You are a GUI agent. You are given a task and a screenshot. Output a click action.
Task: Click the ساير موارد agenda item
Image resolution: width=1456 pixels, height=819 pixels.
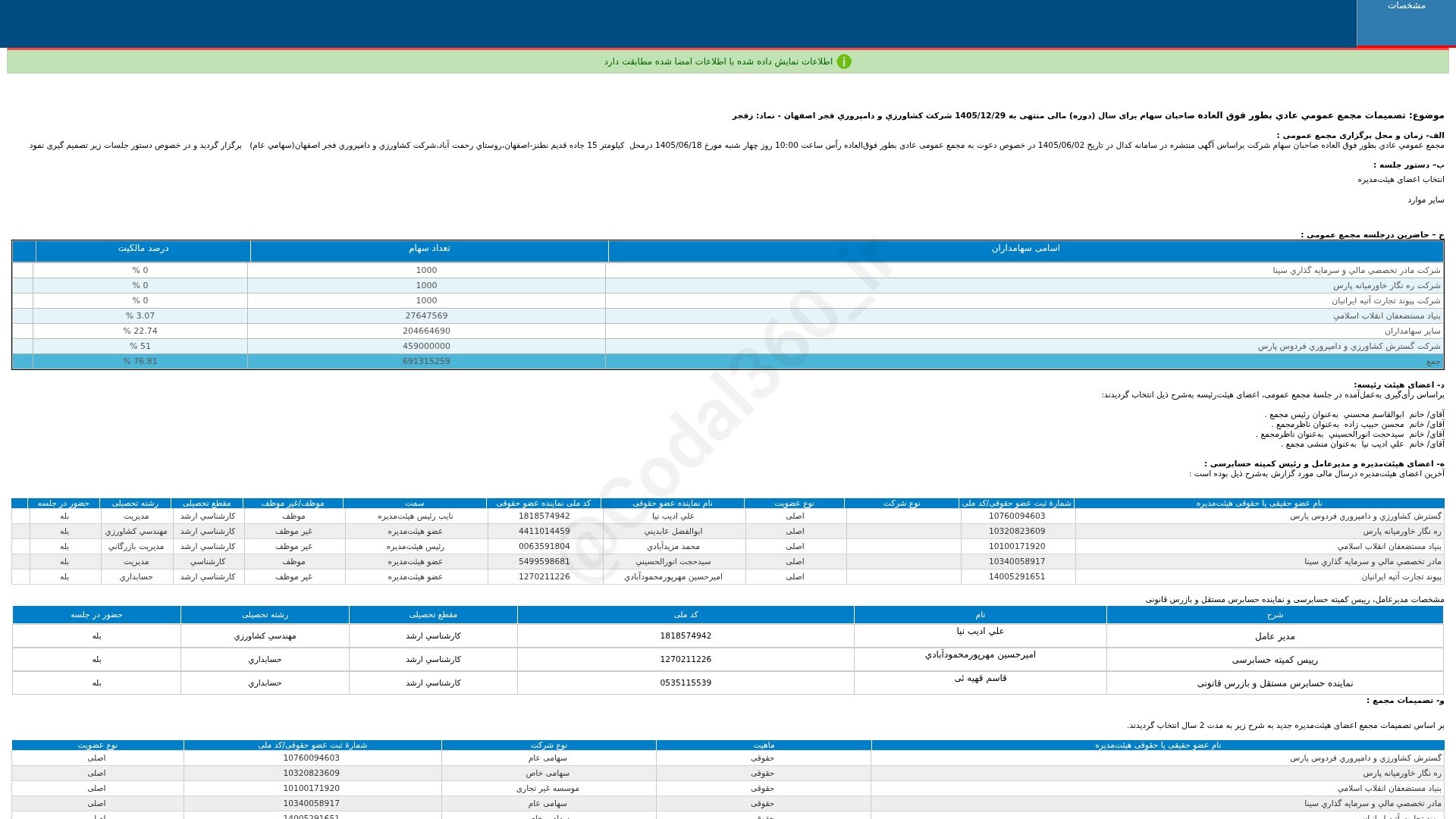(1426, 200)
